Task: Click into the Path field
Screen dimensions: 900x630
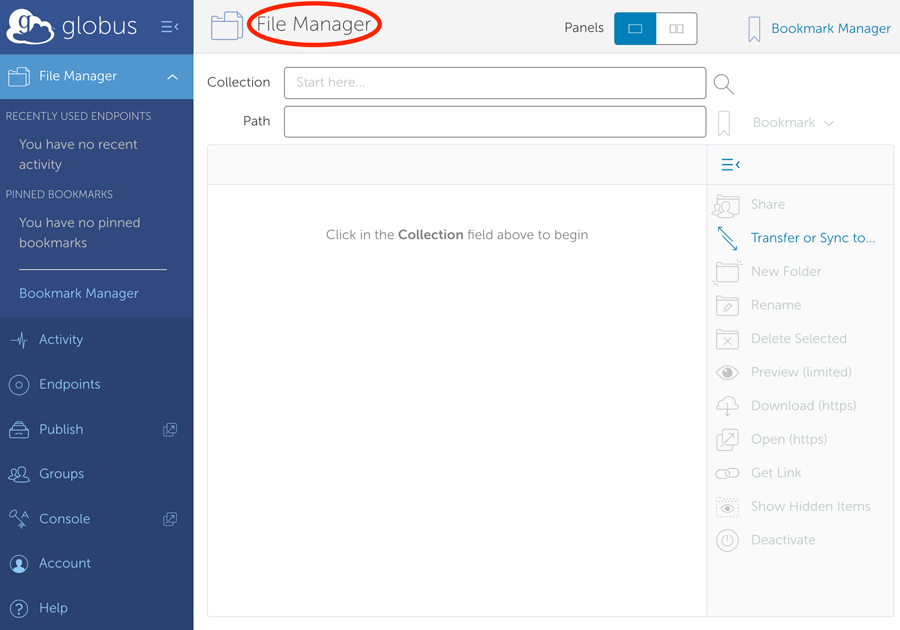Action: (x=495, y=122)
